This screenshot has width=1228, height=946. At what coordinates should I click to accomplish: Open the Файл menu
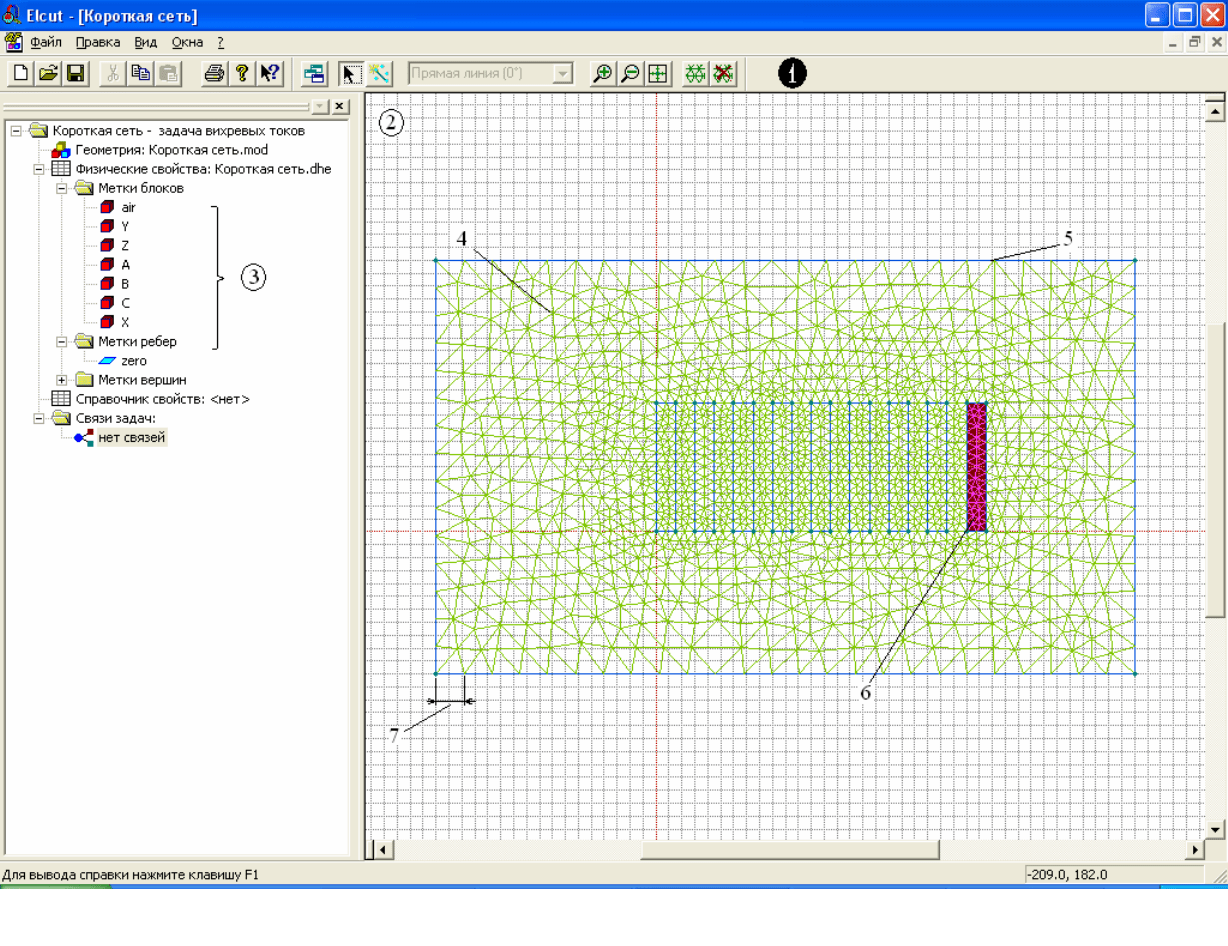coord(46,43)
